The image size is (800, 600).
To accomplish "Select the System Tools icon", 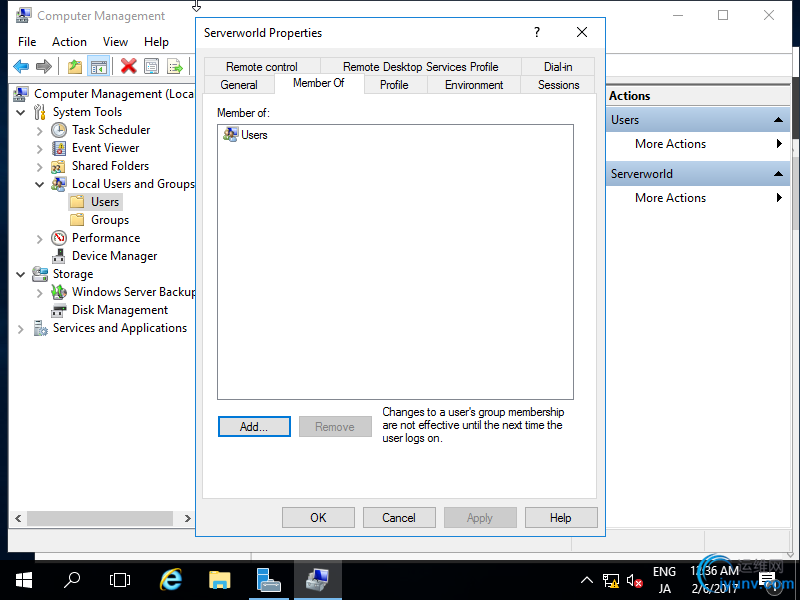I will tap(40, 112).
